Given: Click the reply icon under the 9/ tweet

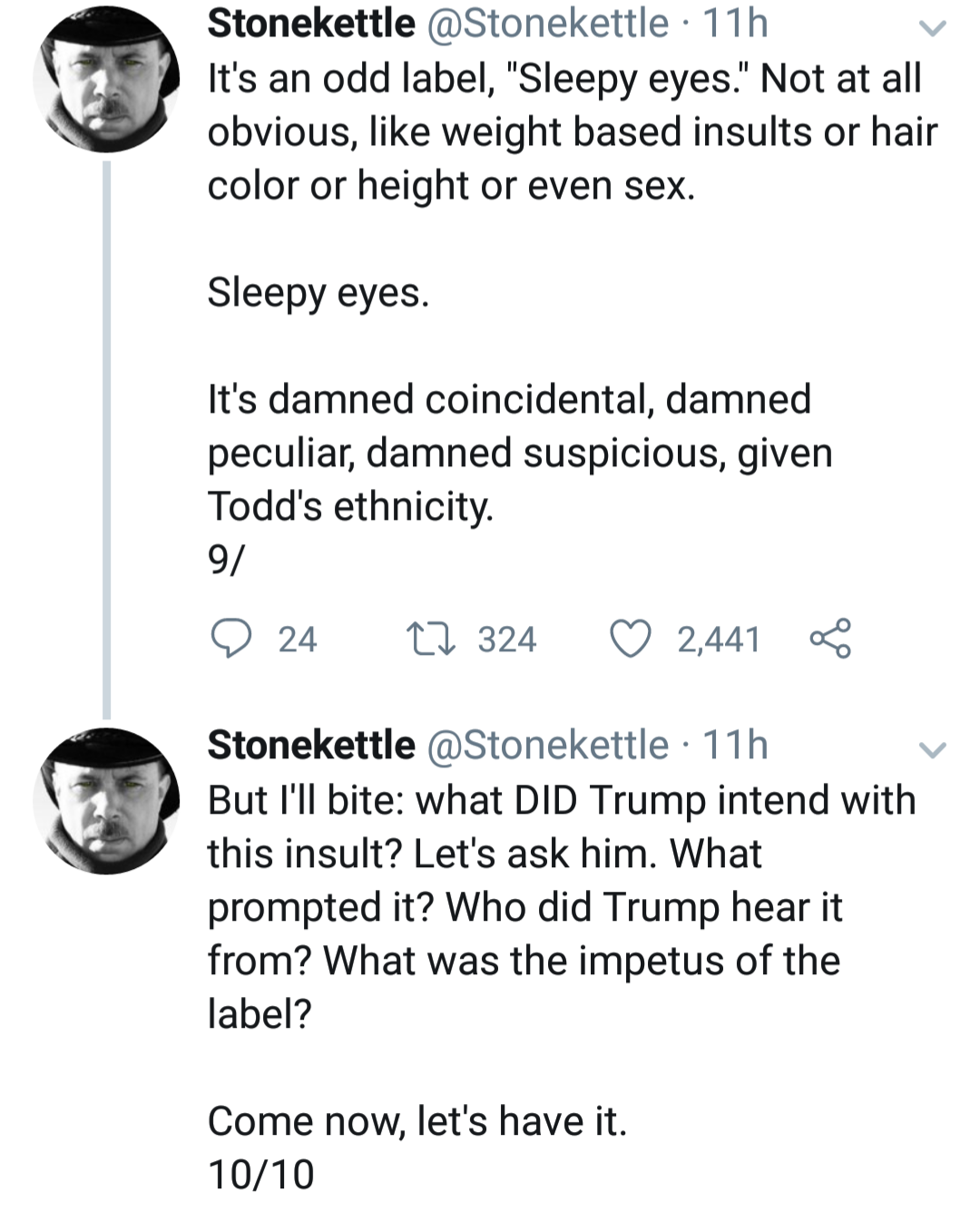Looking at the screenshot, I should tap(230, 639).
